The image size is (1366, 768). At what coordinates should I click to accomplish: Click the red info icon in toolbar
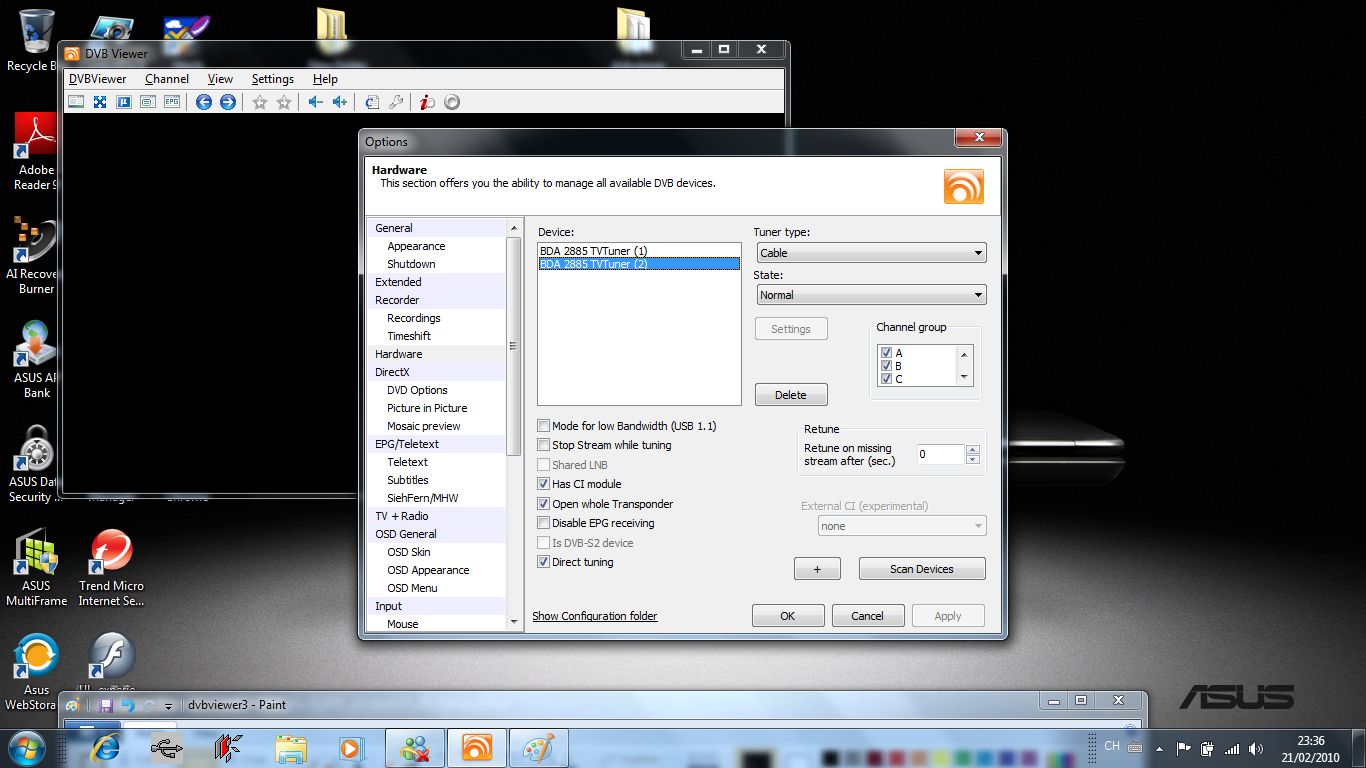427,102
